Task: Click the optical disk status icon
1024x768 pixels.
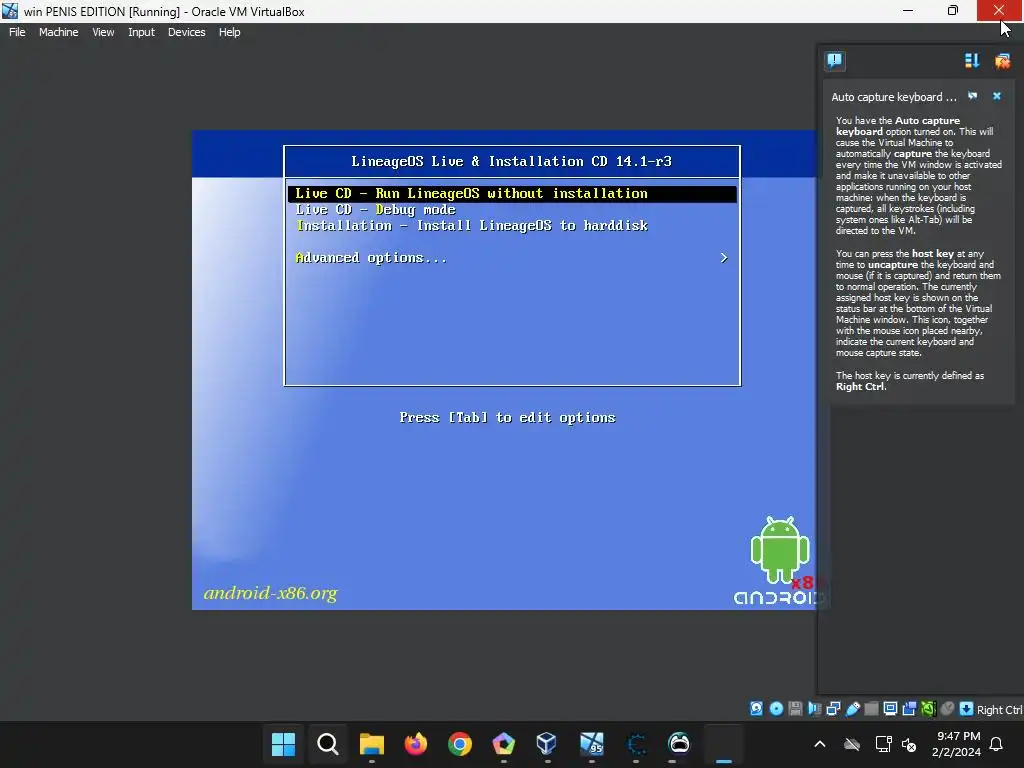Action: 776,709
